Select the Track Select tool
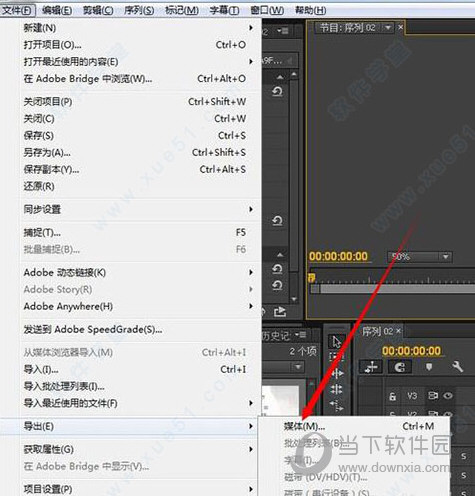Image resolution: width=475 pixels, height=497 pixels. point(336,357)
